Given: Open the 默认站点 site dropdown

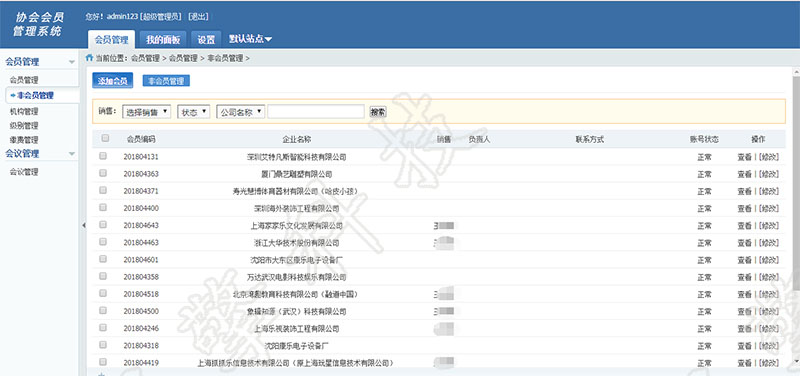Looking at the screenshot, I should click(x=250, y=39).
